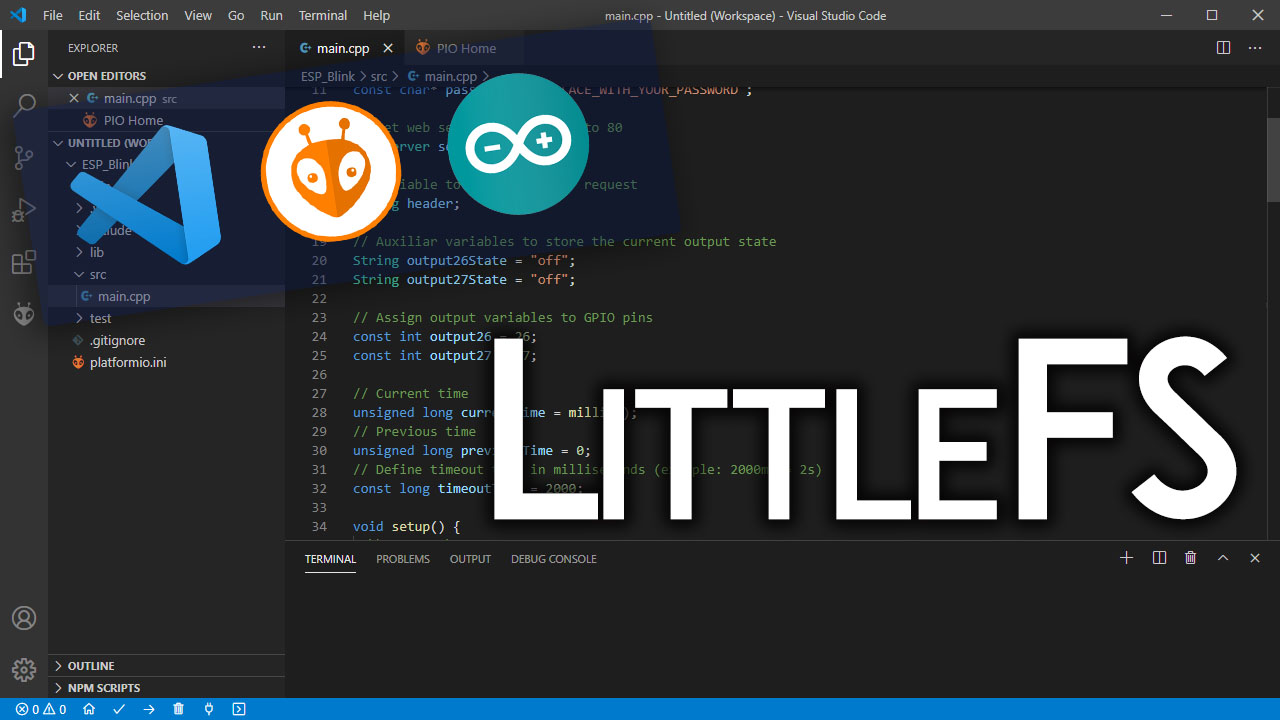
Task: Open the Search view in the activity bar
Action: tap(24, 106)
